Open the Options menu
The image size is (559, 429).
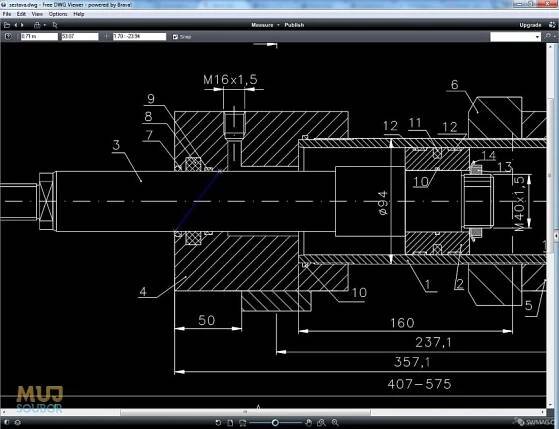tap(58, 14)
